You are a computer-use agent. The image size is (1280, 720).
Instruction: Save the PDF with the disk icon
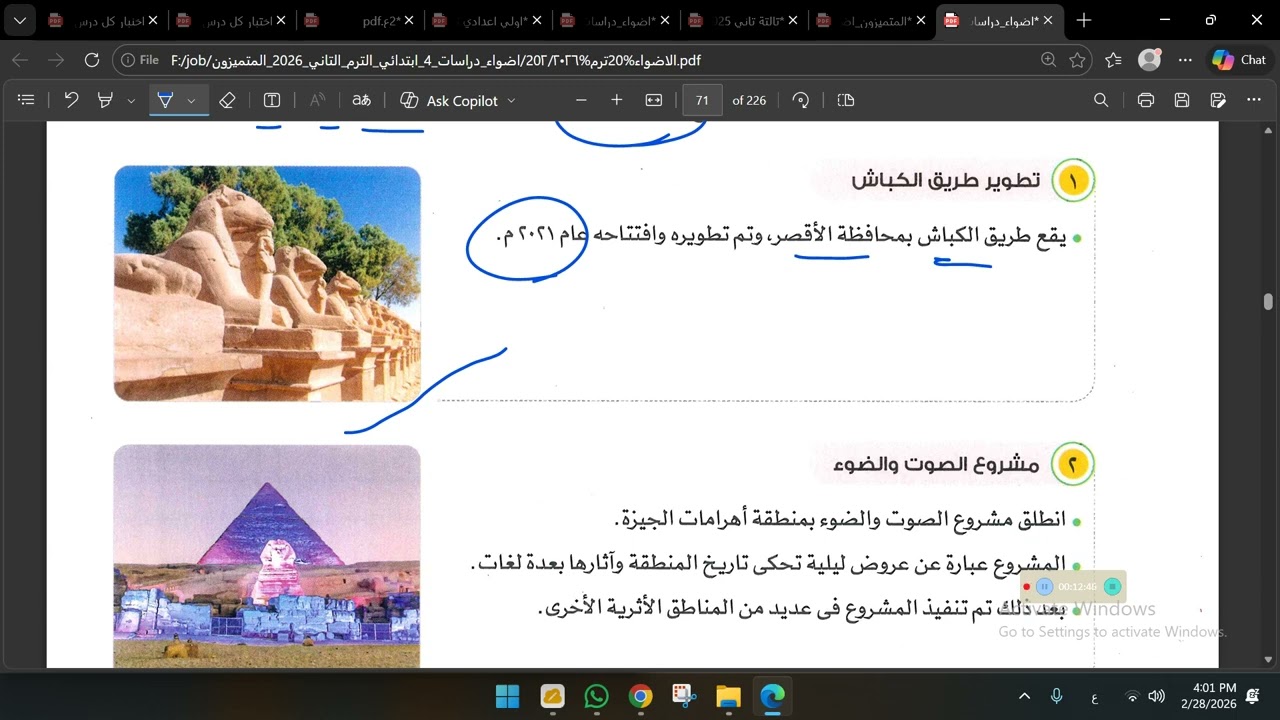click(1182, 100)
